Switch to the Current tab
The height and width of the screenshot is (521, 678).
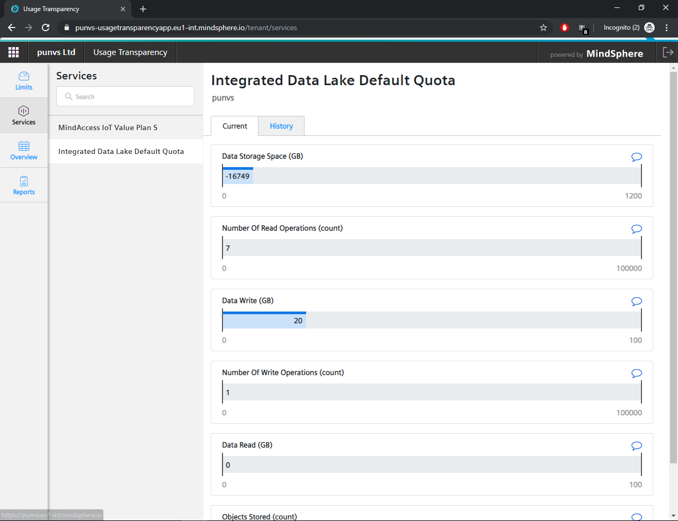click(x=235, y=126)
